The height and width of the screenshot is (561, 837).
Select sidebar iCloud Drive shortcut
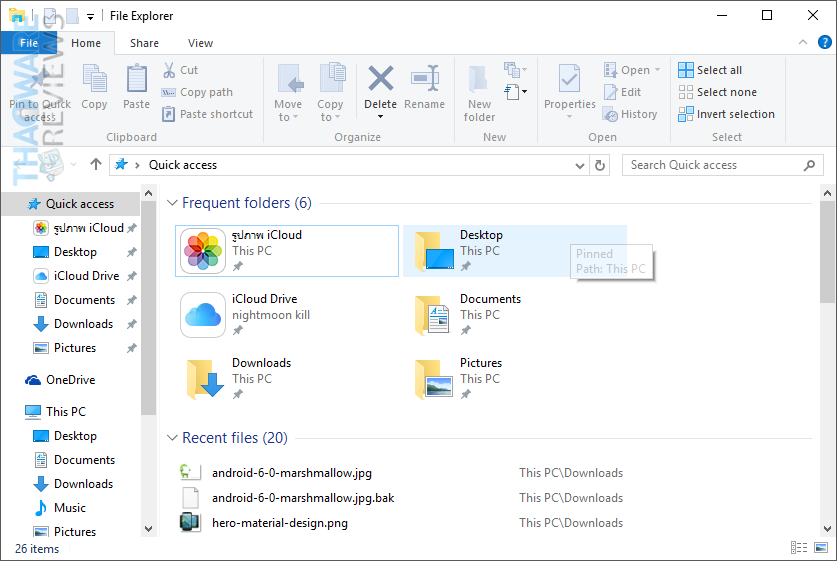click(x=76, y=276)
